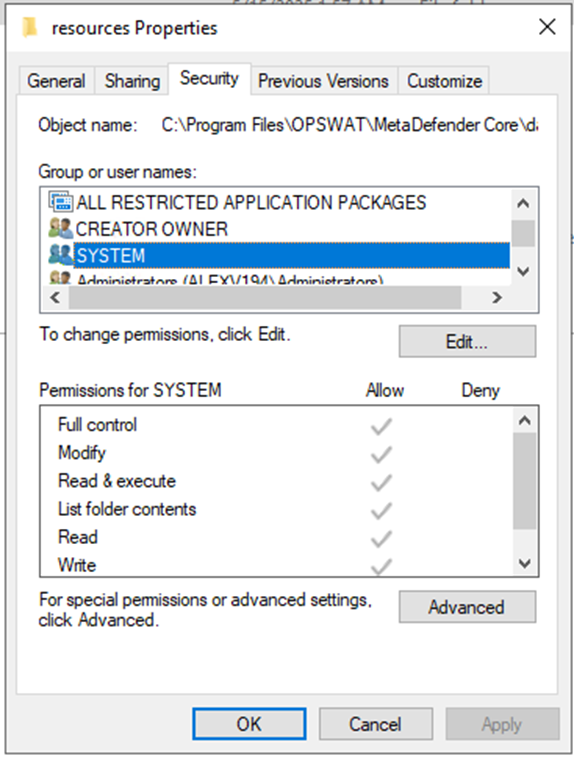The height and width of the screenshot is (759, 574).
Task: Click the Modify allow checkmark
Action: 381,454
